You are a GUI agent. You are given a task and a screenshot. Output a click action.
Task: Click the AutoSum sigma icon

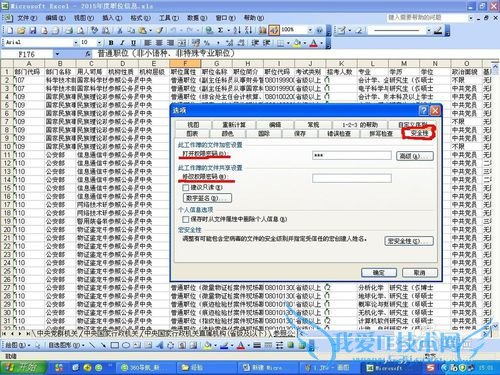(x=221, y=31)
